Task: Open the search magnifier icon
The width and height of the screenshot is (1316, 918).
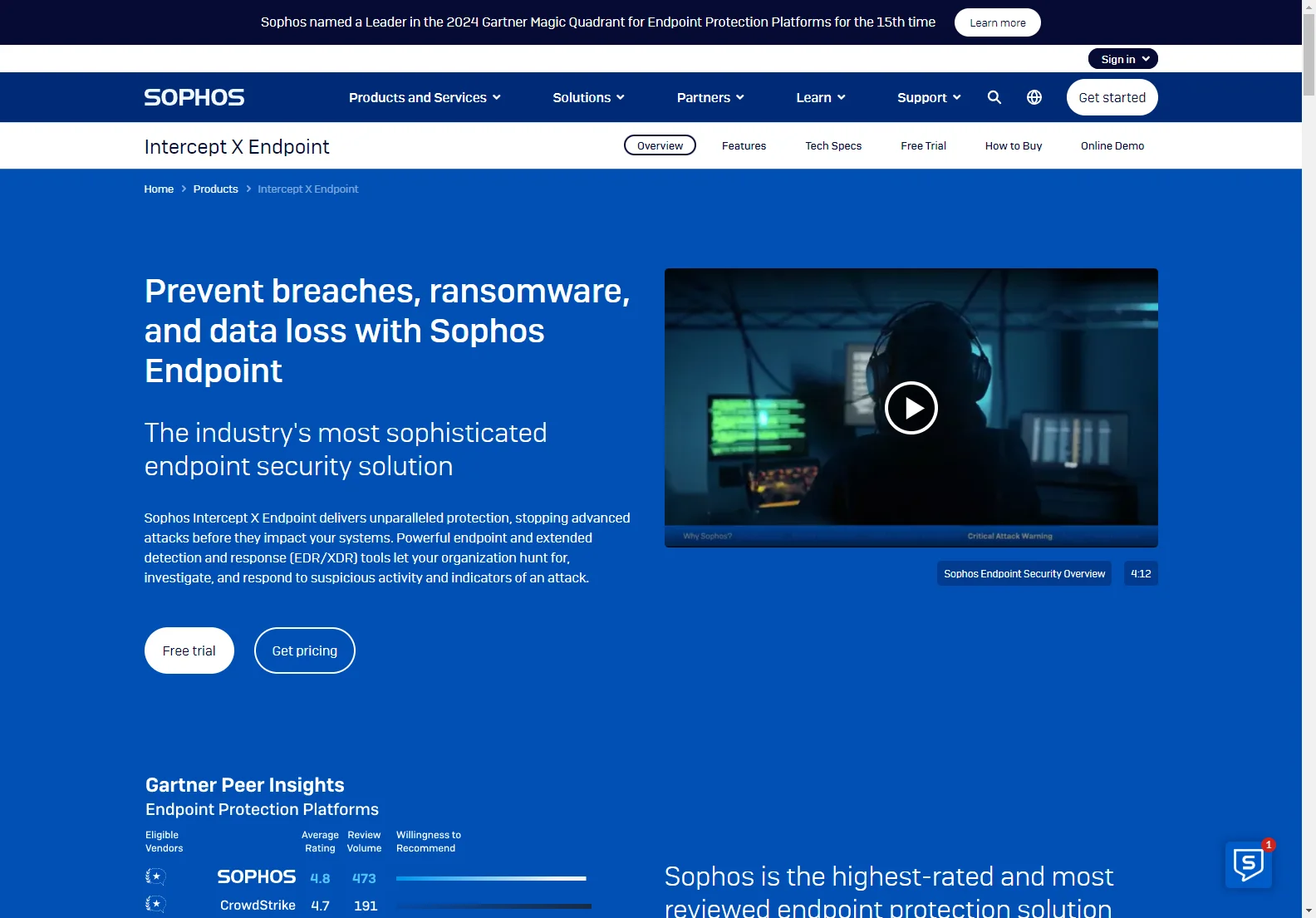Action: (994, 97)
